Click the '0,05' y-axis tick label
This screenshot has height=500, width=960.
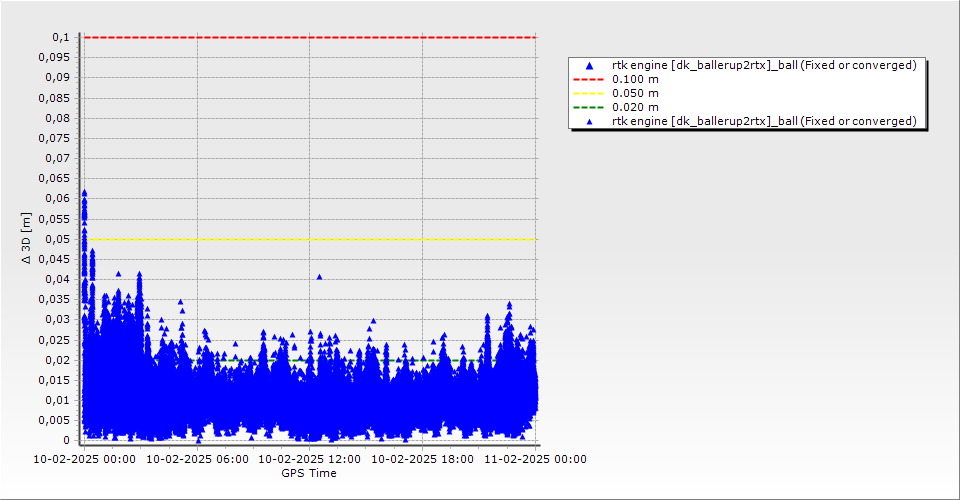point(58,239)
